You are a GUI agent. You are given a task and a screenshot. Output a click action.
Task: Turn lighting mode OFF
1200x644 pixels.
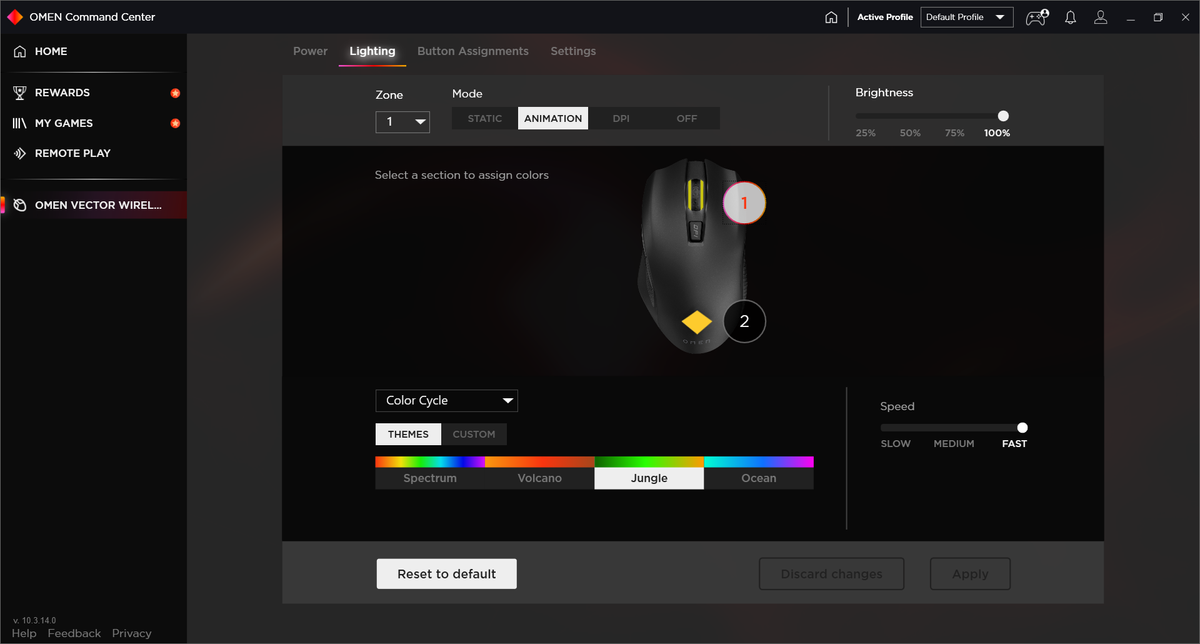click(687, 118)
